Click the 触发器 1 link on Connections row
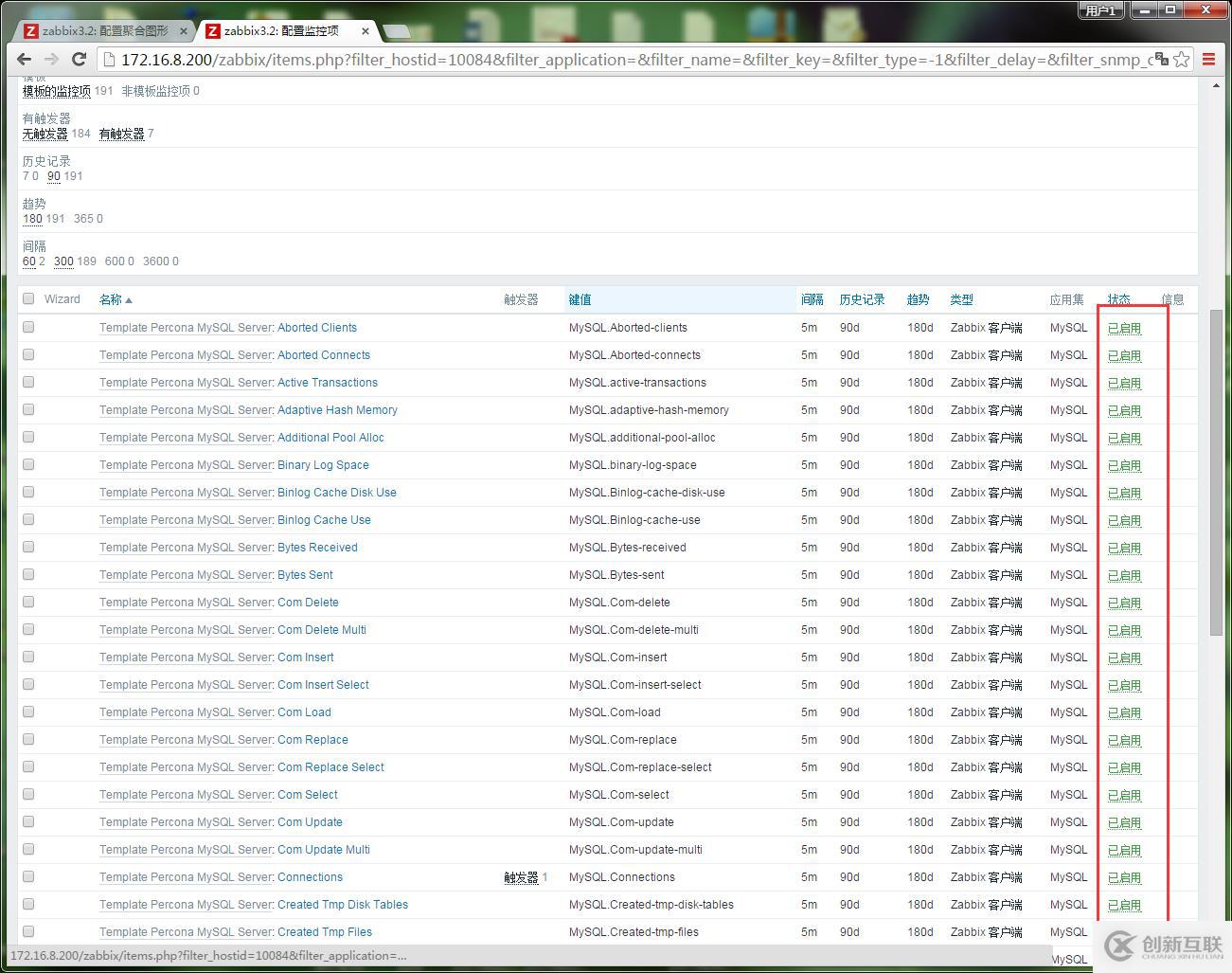 (x=522, y=876)
